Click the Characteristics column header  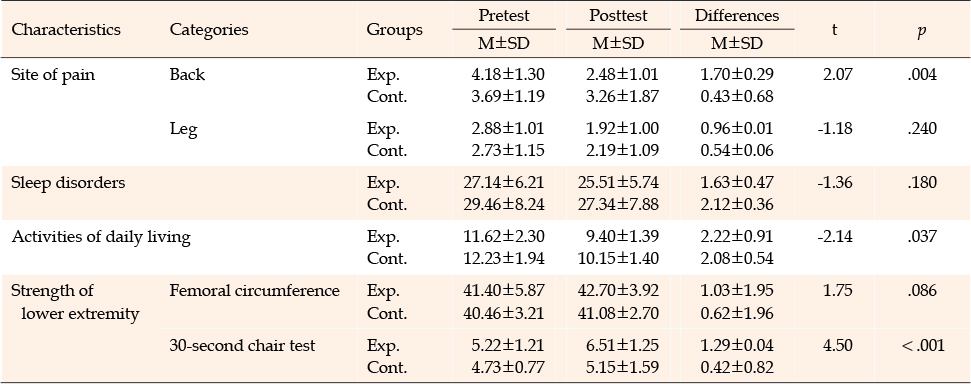[66, 30]
